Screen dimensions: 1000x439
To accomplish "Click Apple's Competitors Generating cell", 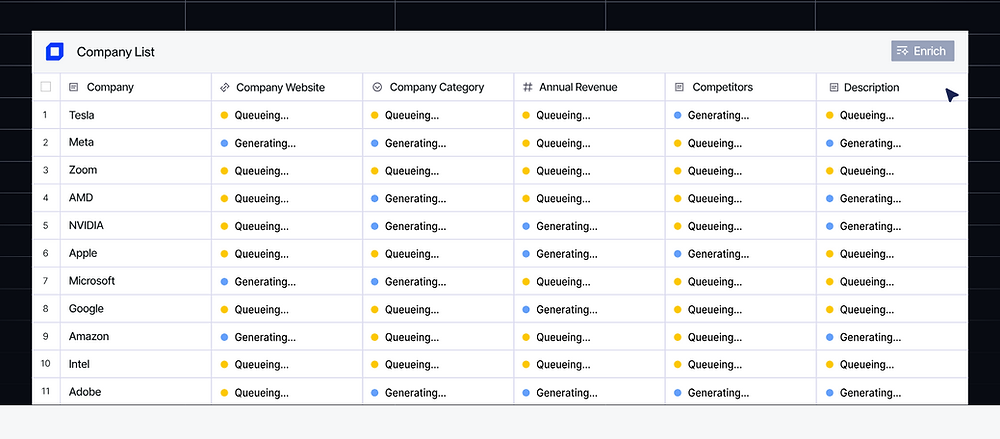I will pos(740,253).
